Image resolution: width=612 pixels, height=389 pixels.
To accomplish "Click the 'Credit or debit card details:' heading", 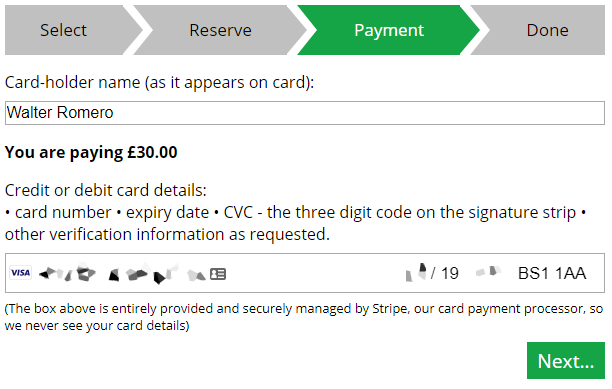I will tap(106, 190).
